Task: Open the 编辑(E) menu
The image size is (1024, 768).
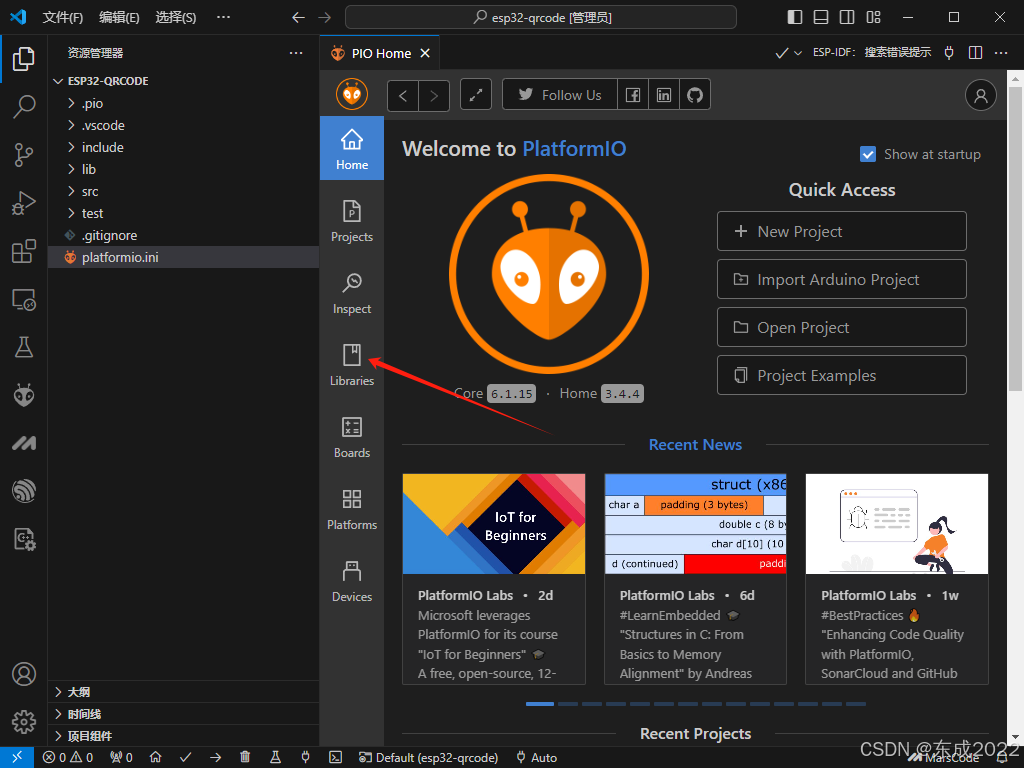Action: [x=120, y=18]
